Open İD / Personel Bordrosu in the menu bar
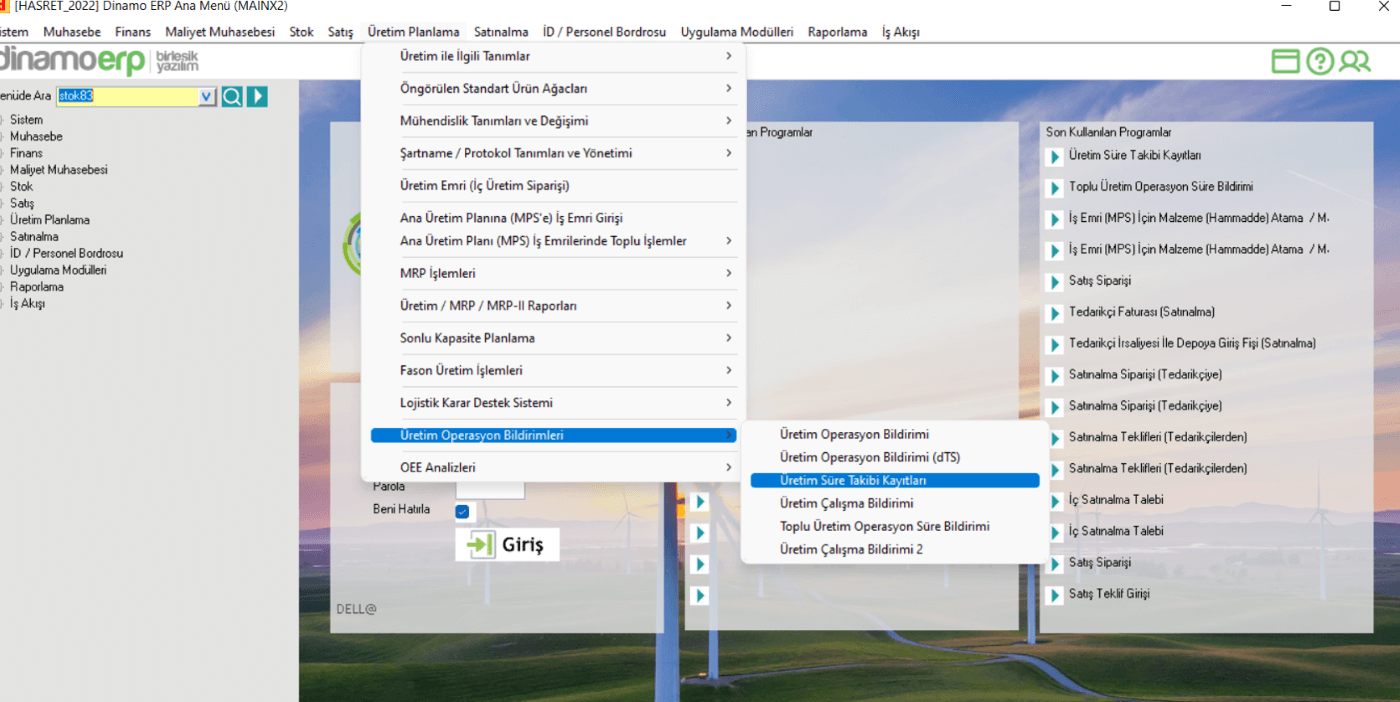Viewport: 1400px width, 702px height. (604, 32)
